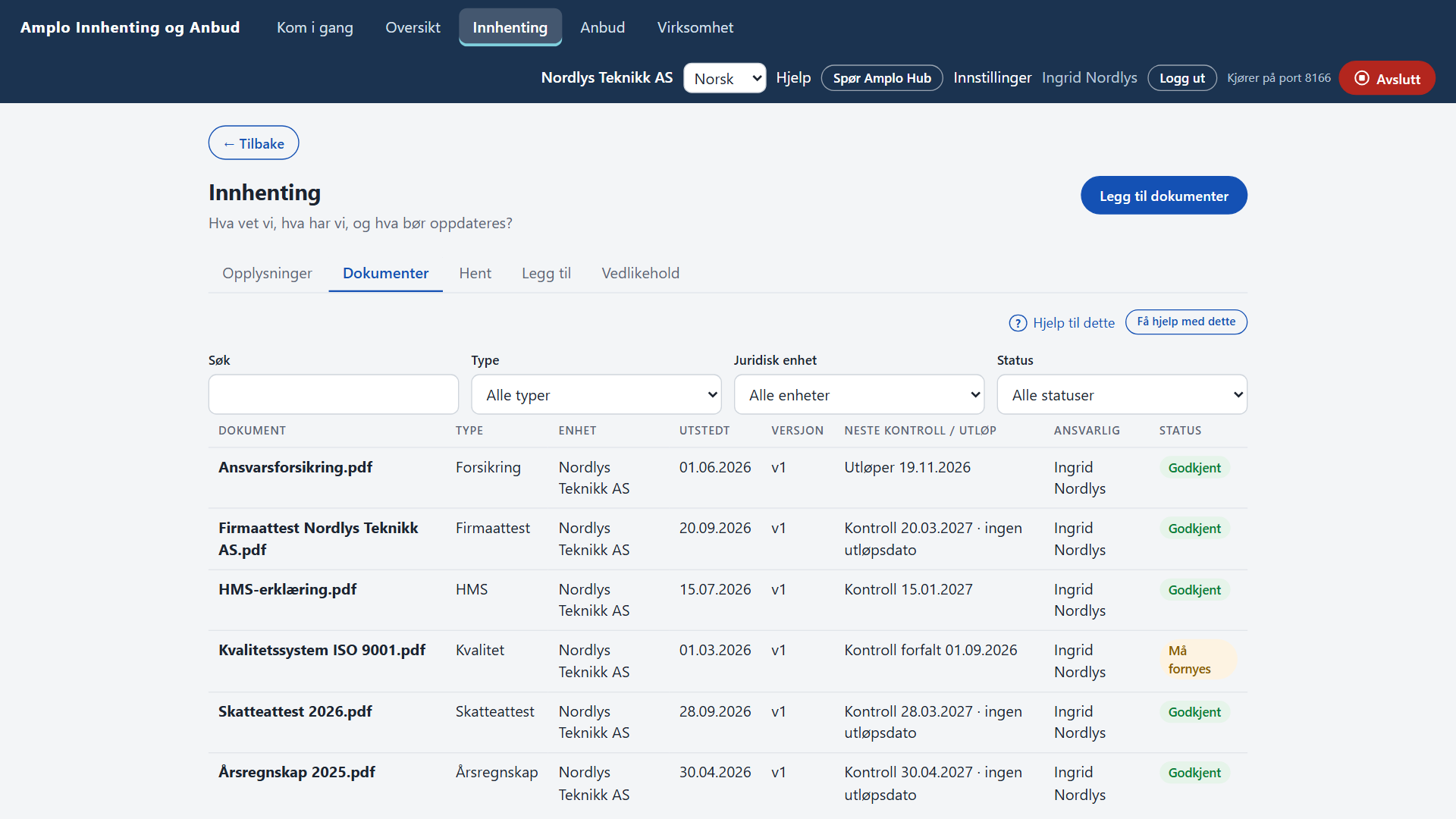Screen dimensions: 1456x819
Task: Open the Kom i gang menu
Action: (315, 27)
